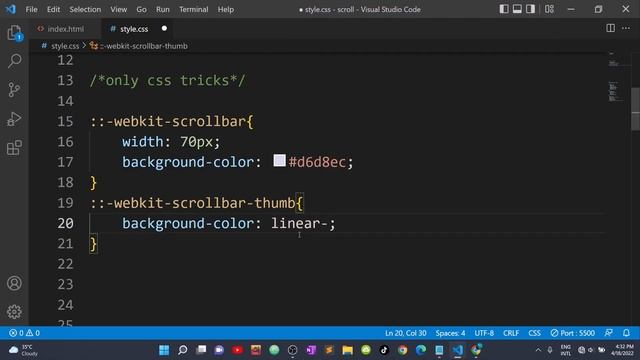Open OBS Studio from the taskbar
The width and height of the screenshot is (640, 360).
(x=293, y=350)
